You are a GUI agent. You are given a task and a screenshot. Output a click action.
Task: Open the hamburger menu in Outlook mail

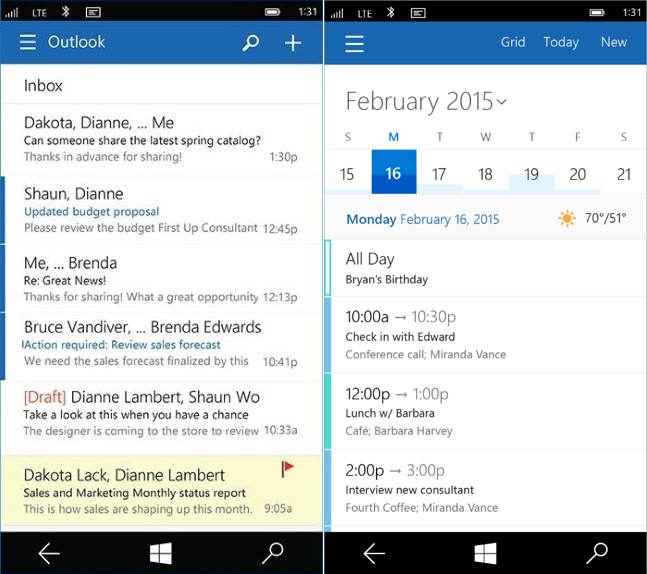pyautogui.click(x=28, y=42)
